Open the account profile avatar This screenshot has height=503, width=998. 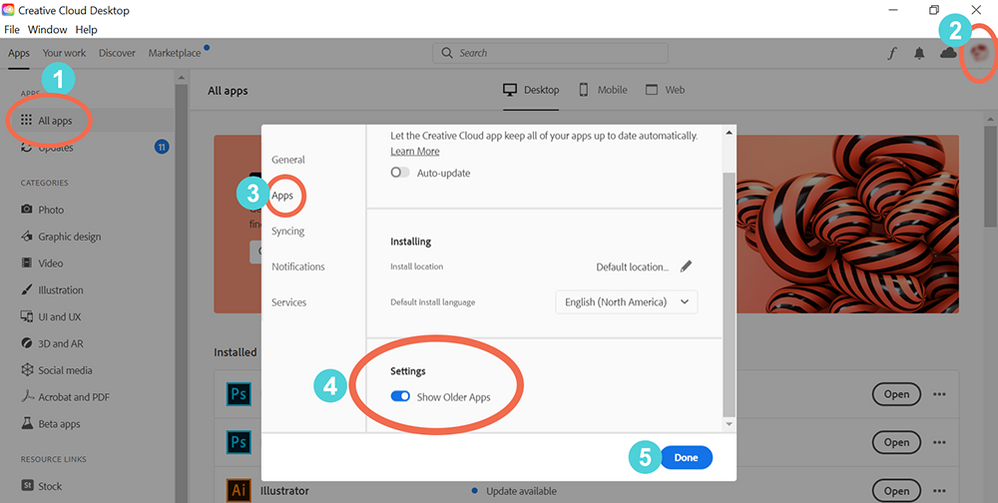tap(979, 53)
